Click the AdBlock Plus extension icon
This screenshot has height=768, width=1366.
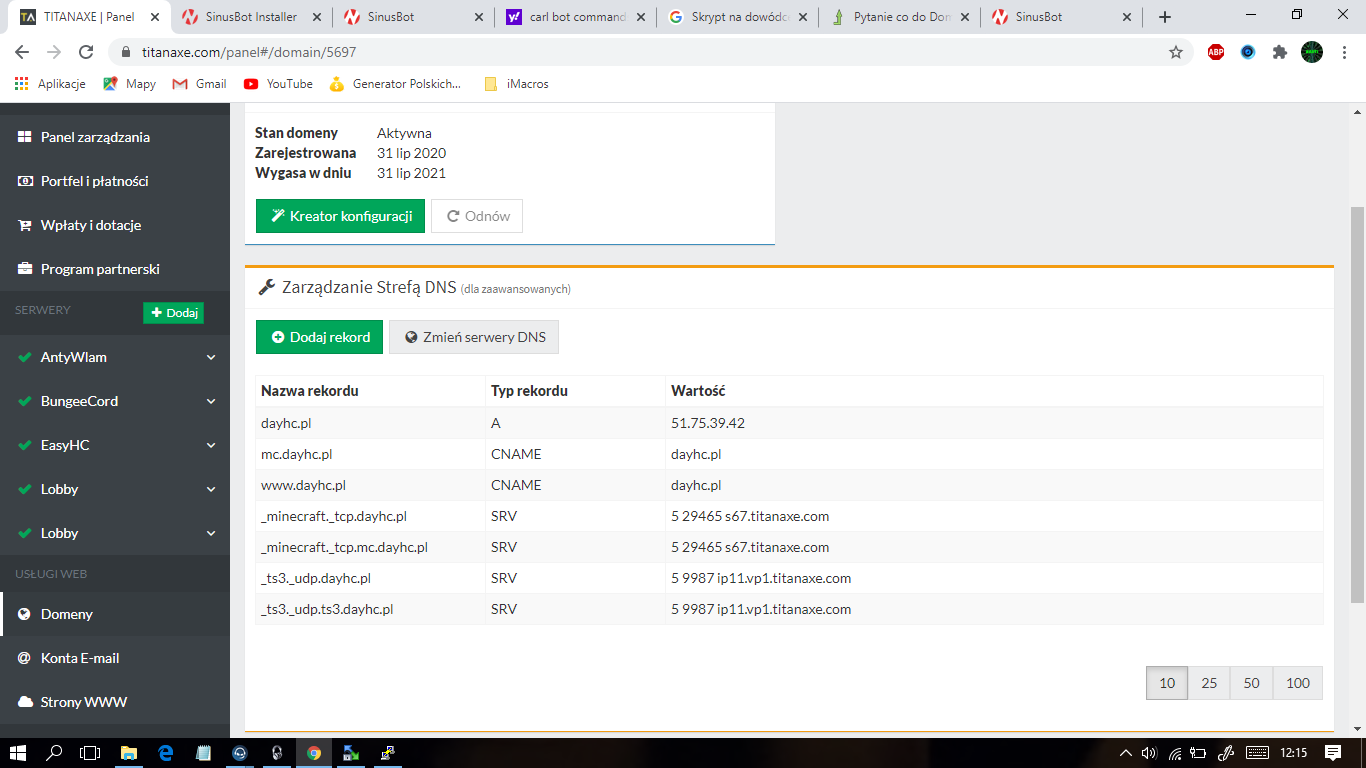point(1216,52)
